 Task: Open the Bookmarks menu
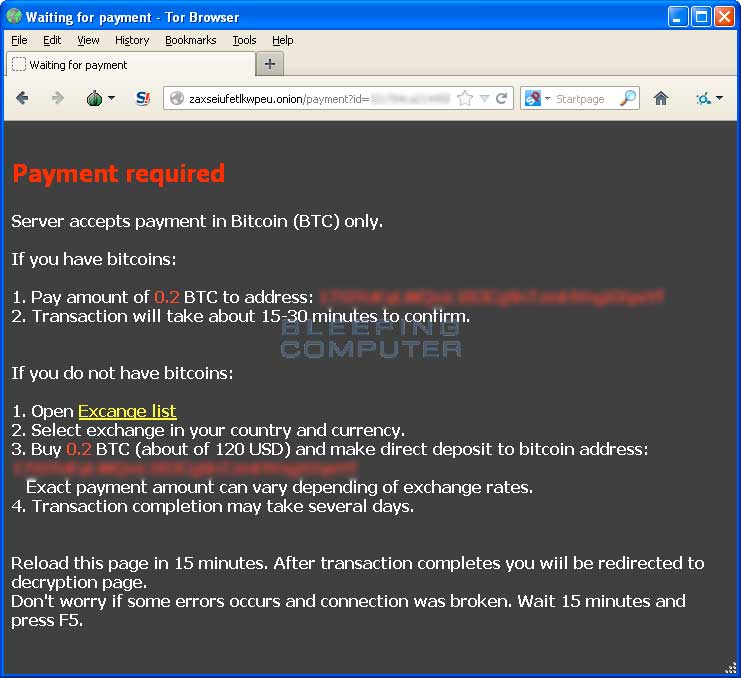pos(190,40)
